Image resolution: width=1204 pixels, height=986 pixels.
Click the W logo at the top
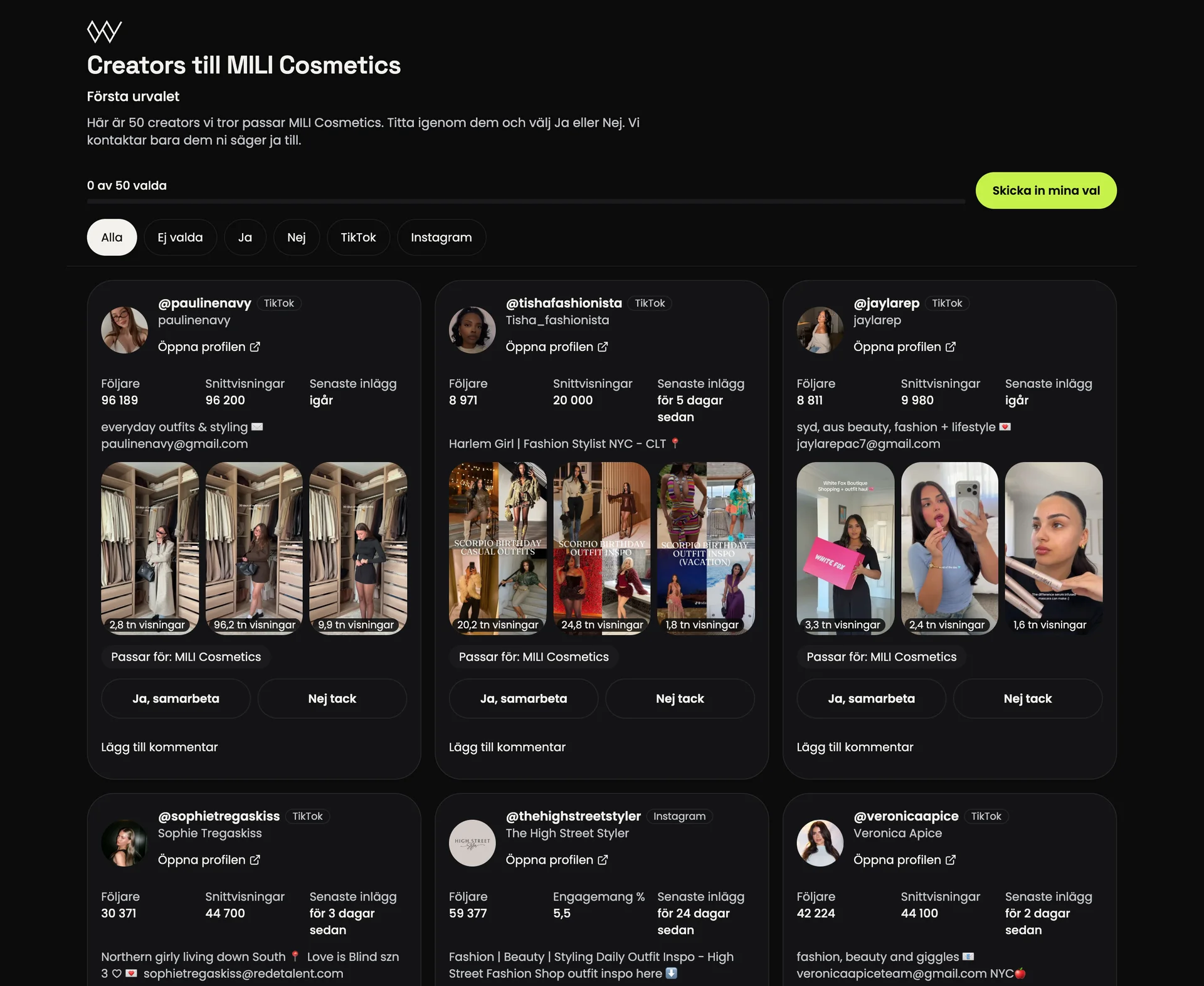click(104, 31)
